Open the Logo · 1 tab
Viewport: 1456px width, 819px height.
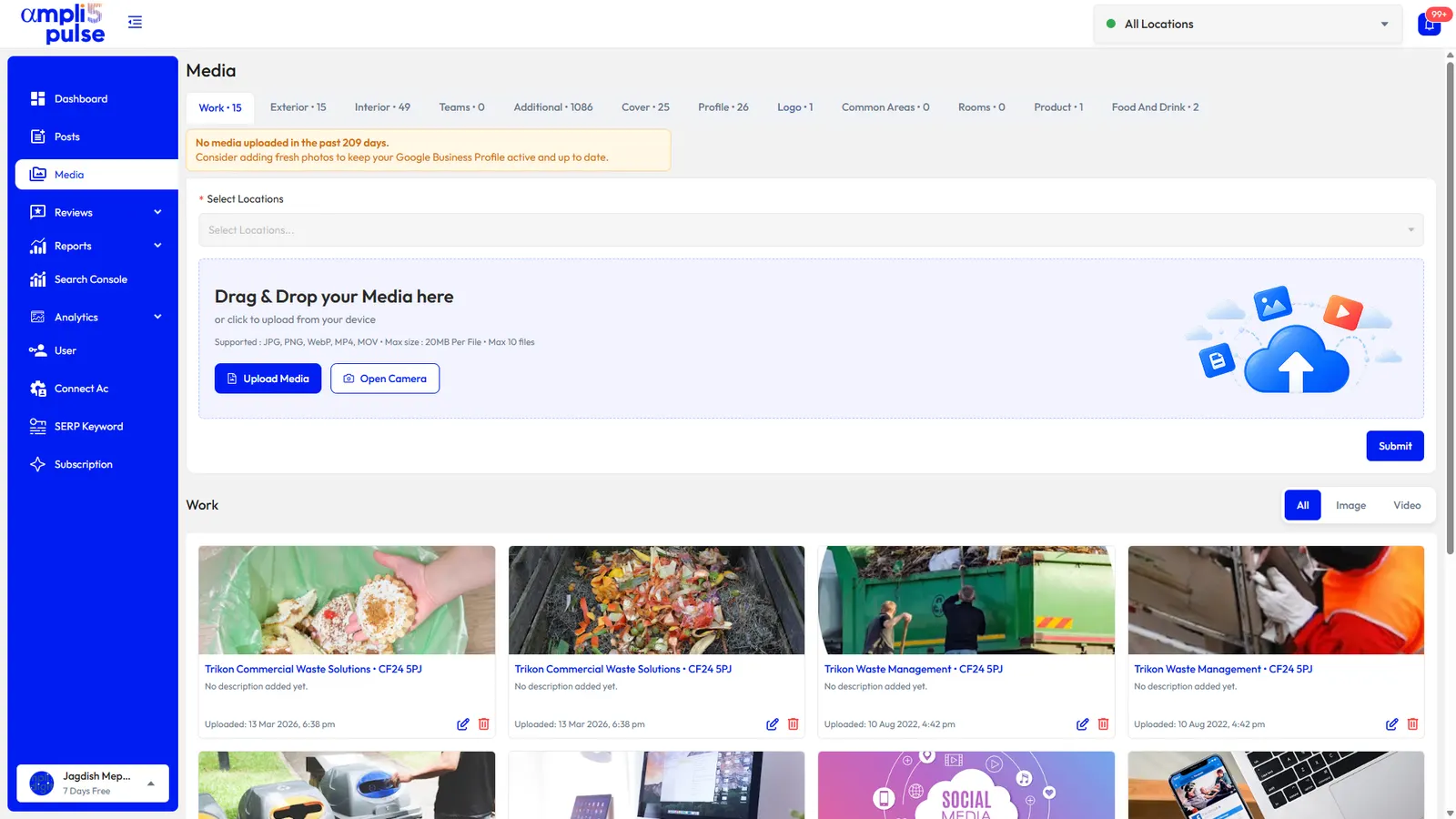[794, 107]
